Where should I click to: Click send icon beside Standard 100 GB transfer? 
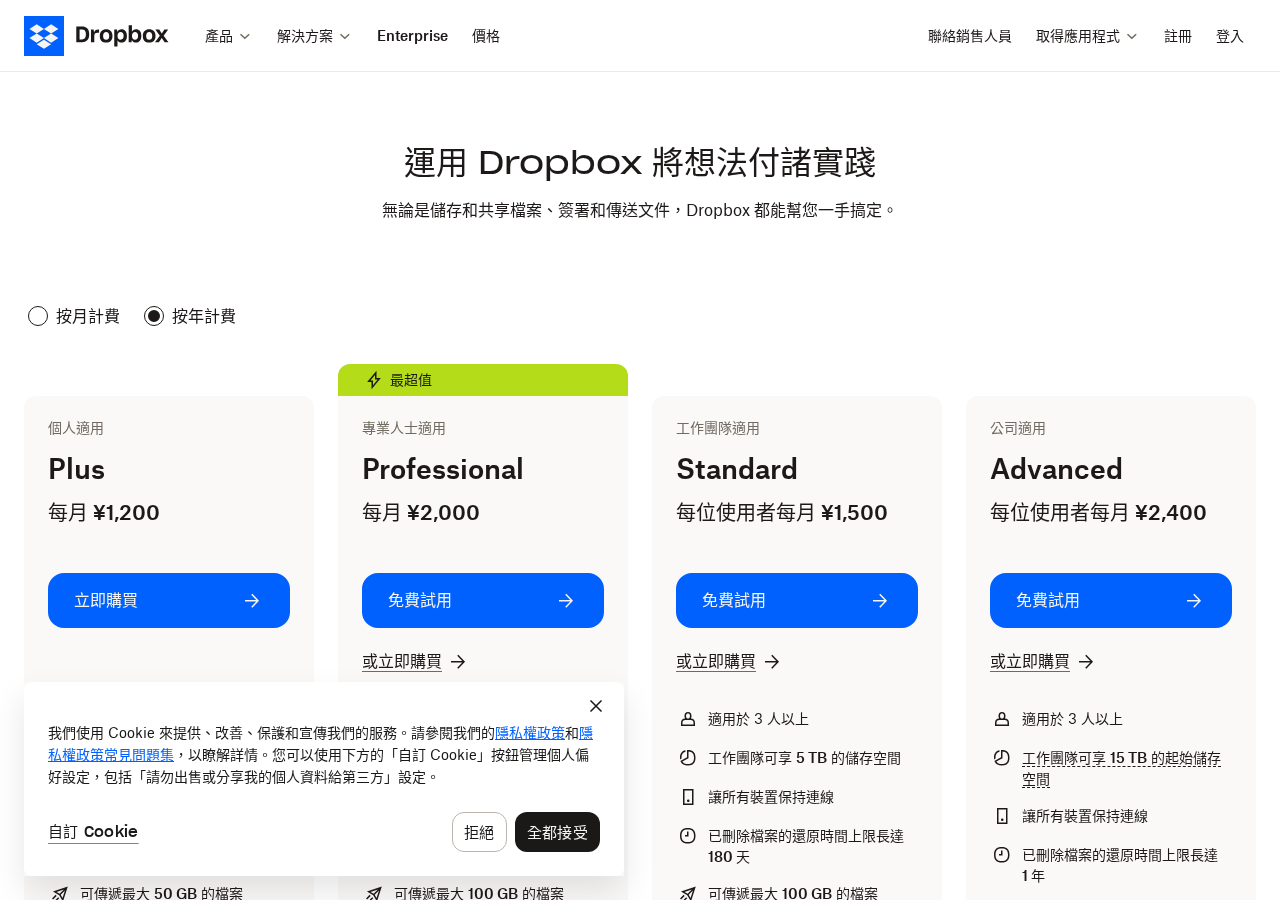(x=688, y=893)
